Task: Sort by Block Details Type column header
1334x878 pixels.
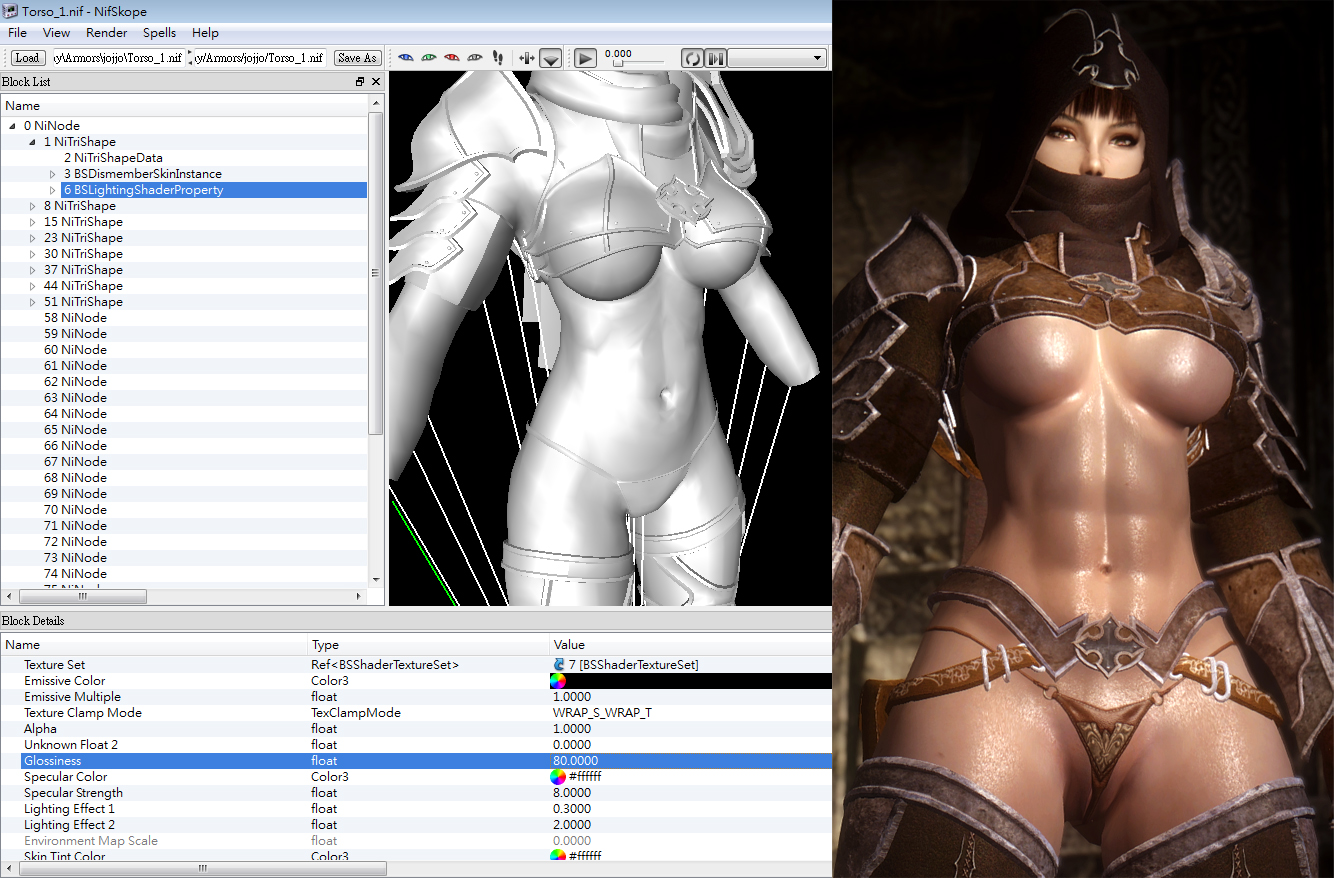Action: tap(427, 645)
